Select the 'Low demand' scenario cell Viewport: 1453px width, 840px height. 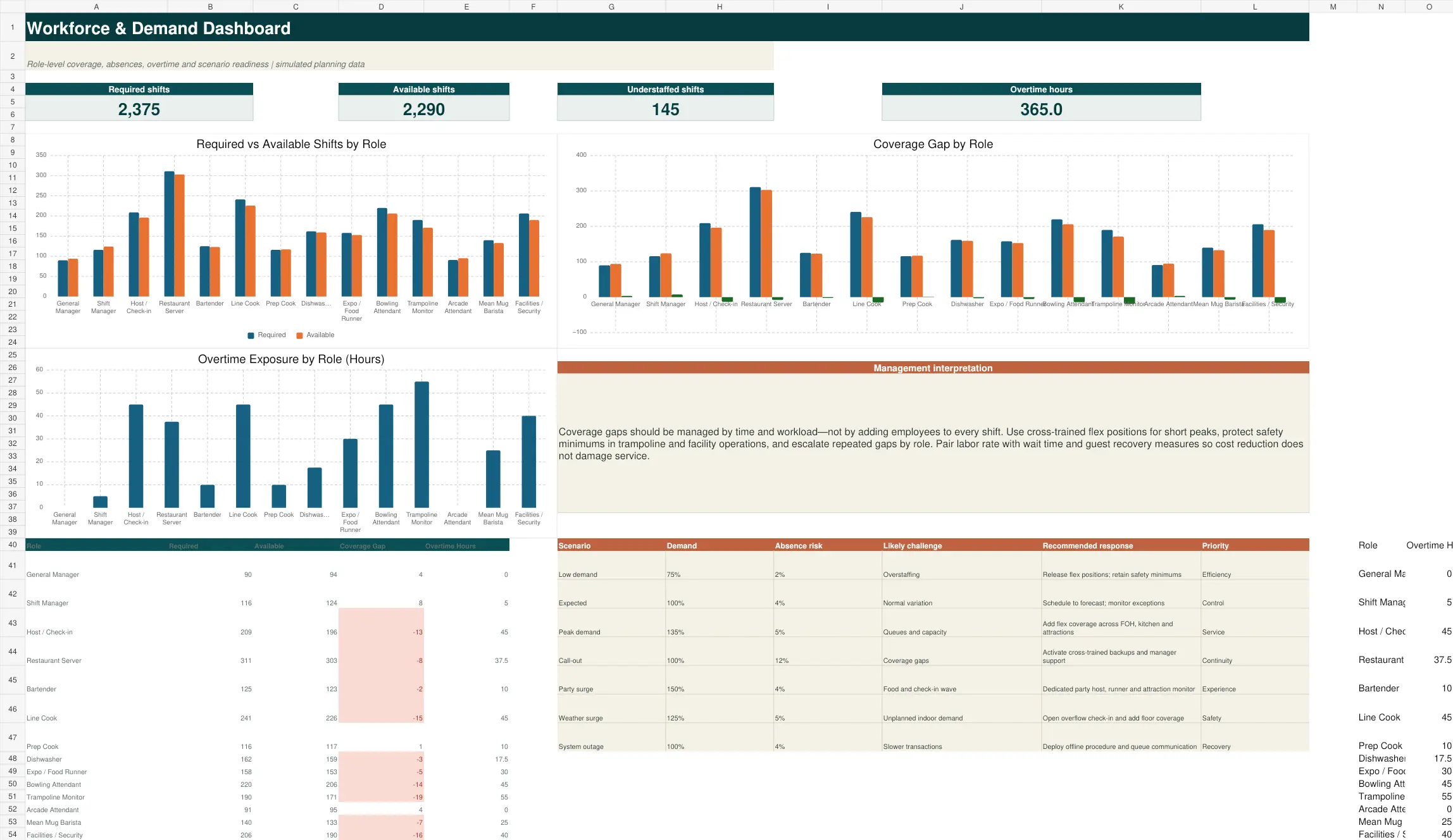click(611, 565)
